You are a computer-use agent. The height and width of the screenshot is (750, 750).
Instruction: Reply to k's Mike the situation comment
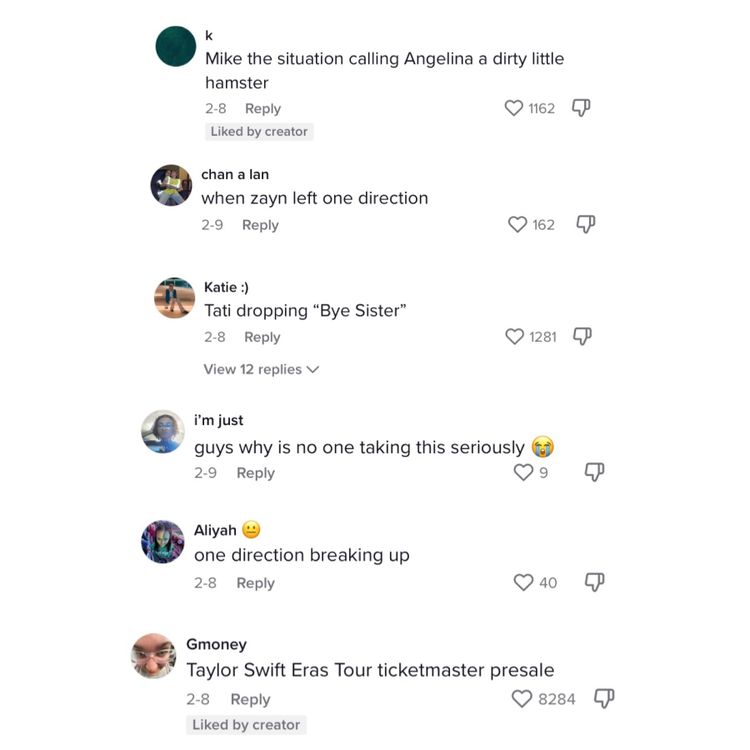263,108
